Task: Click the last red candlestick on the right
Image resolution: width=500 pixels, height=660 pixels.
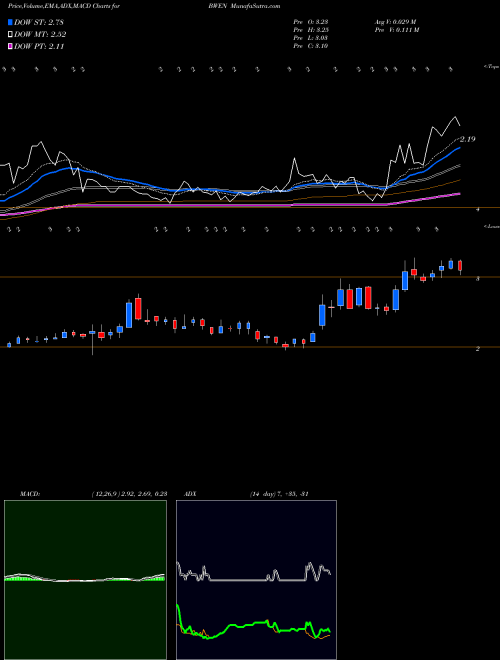Action: point(460,266)
